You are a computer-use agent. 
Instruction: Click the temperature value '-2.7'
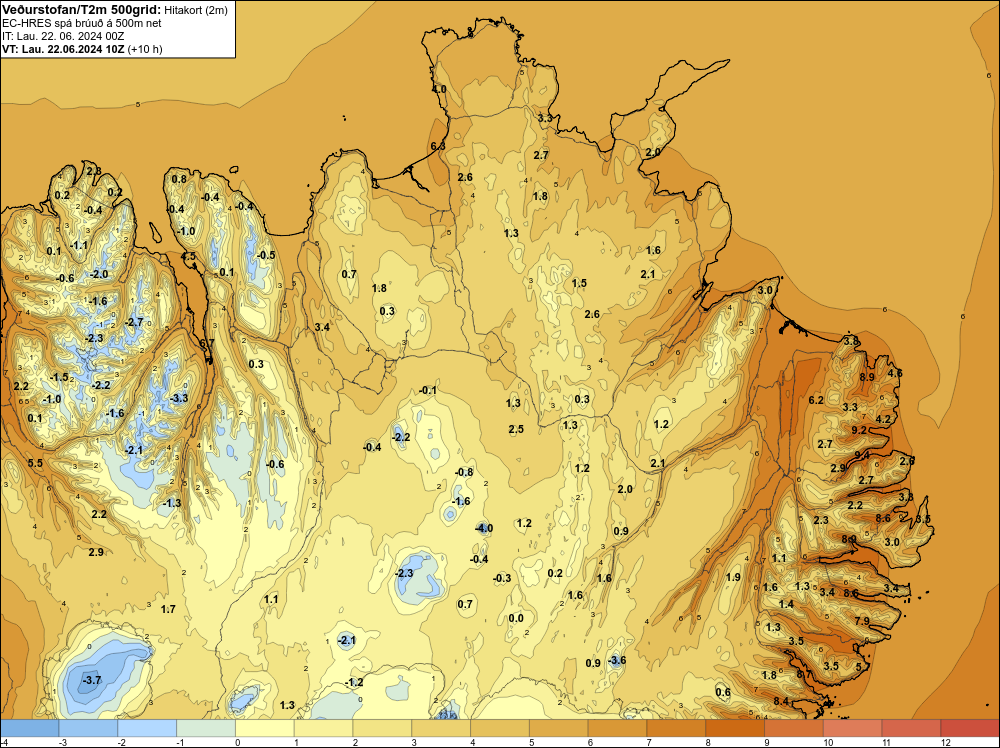coord(135,322)
